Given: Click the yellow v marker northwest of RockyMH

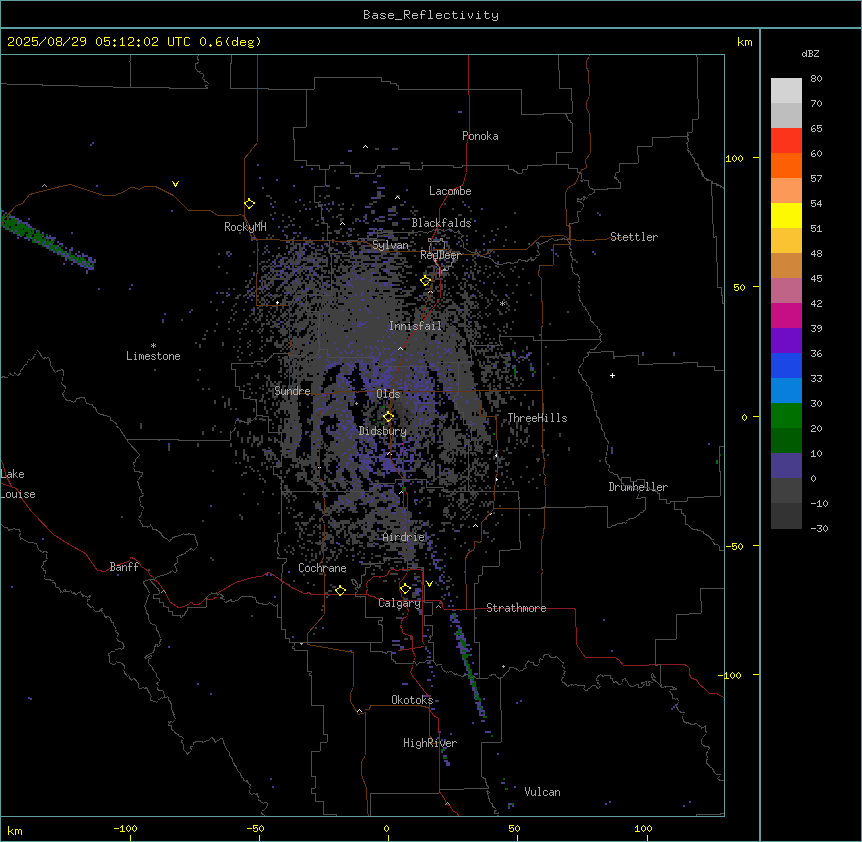Looking at the screenshot, I should point(175,184).
